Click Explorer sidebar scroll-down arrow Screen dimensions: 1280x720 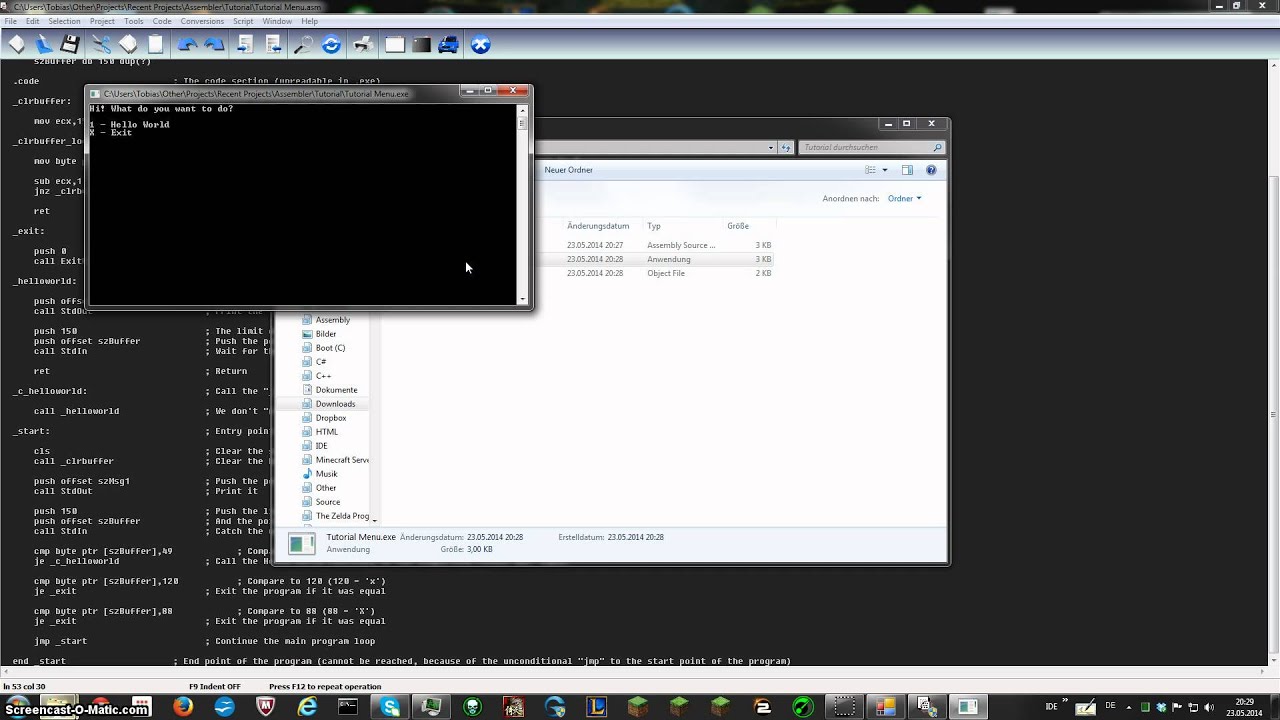(374, 519)
